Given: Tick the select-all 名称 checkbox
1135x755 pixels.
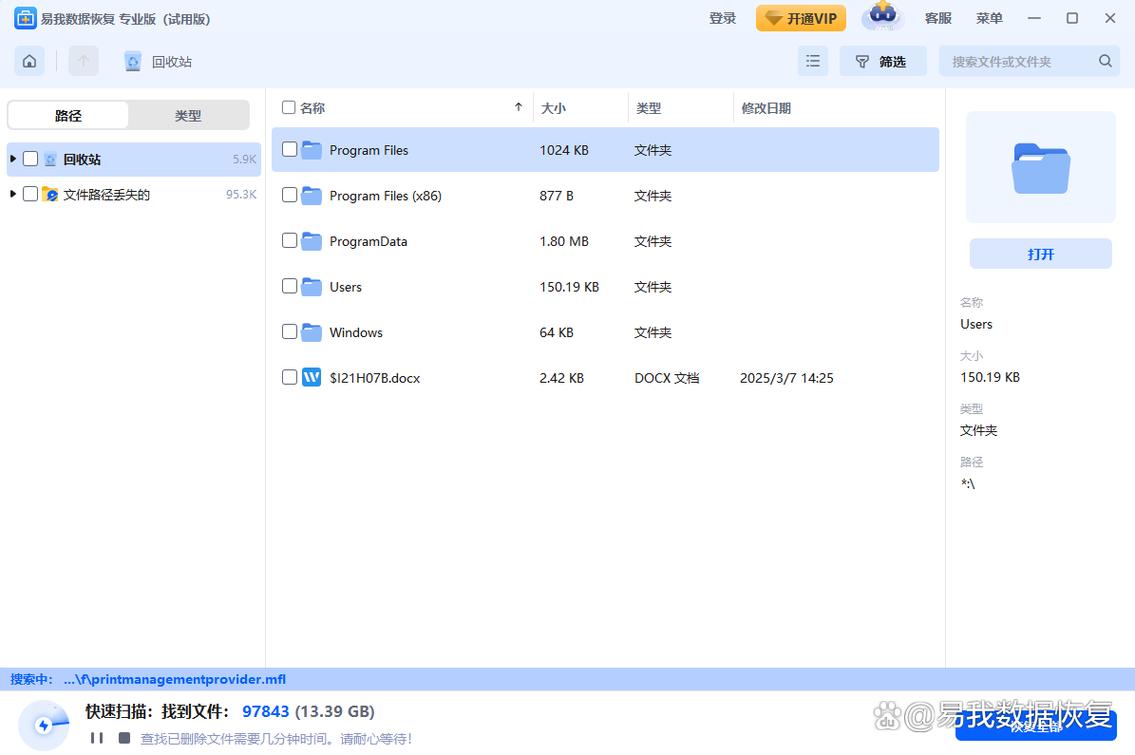Looking at the screenshot, I should [x=288, y=107].
